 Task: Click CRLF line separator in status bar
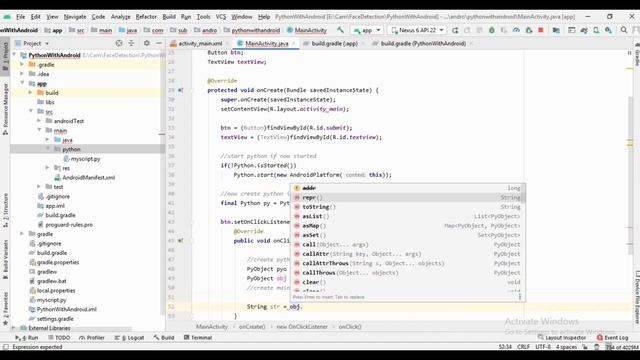523,347
